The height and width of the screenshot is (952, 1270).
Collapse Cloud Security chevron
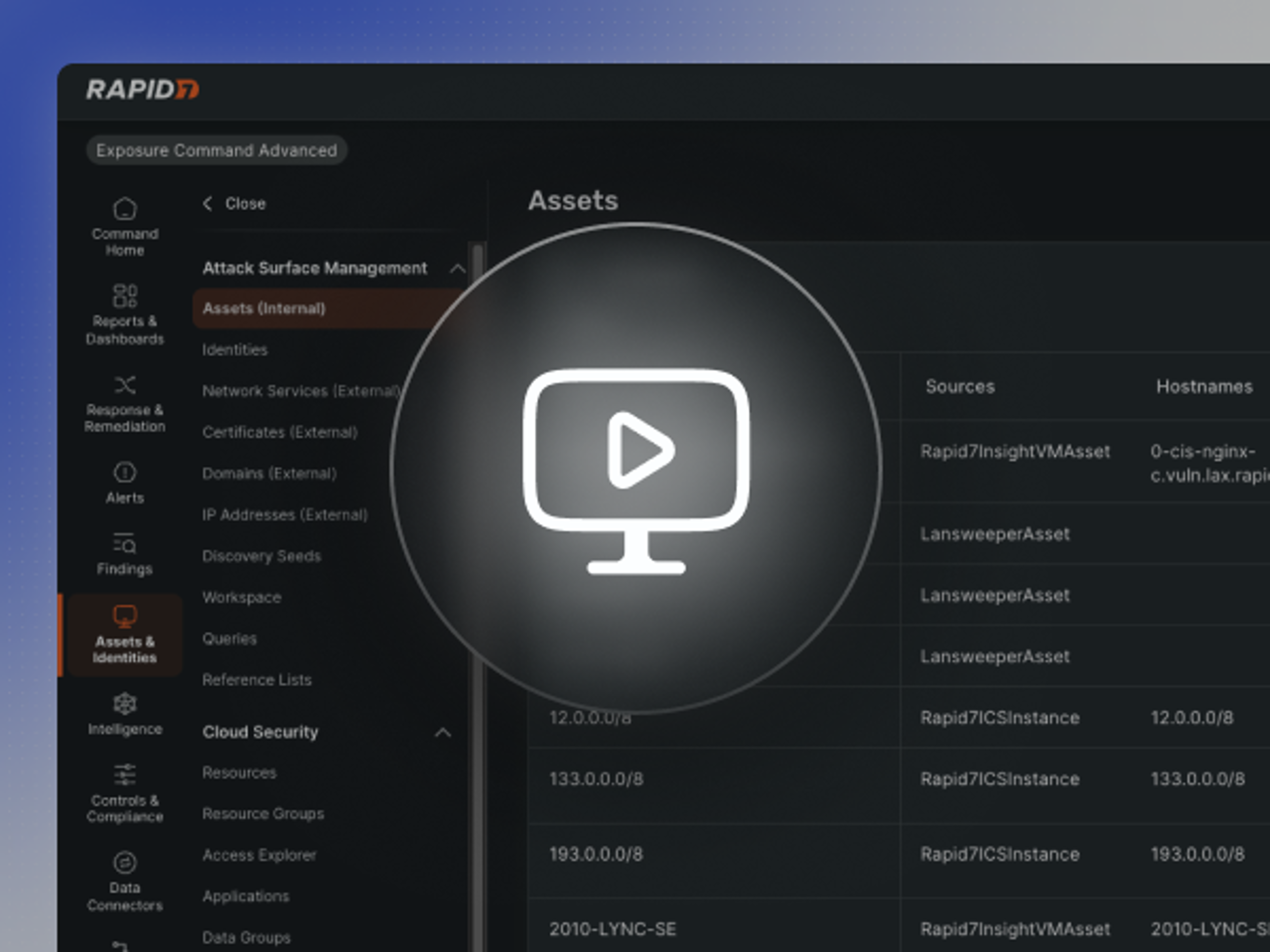click(x=443, y=732)
